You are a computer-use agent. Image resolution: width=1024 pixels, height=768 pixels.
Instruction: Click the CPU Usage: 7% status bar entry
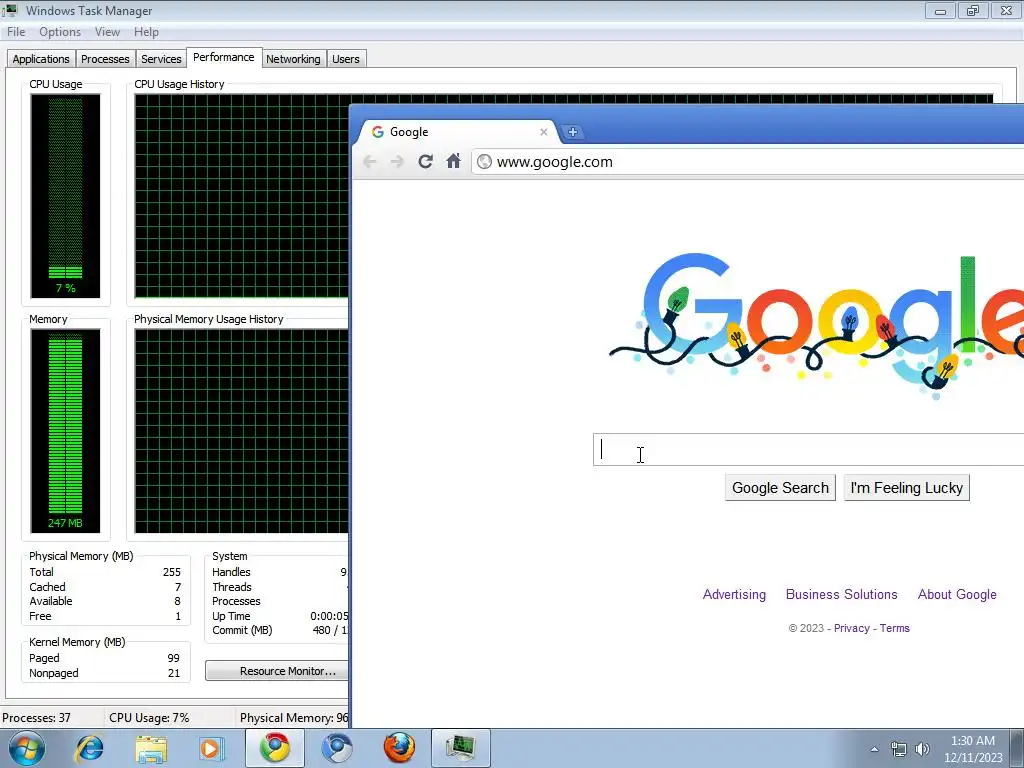[x=149, y=718]
